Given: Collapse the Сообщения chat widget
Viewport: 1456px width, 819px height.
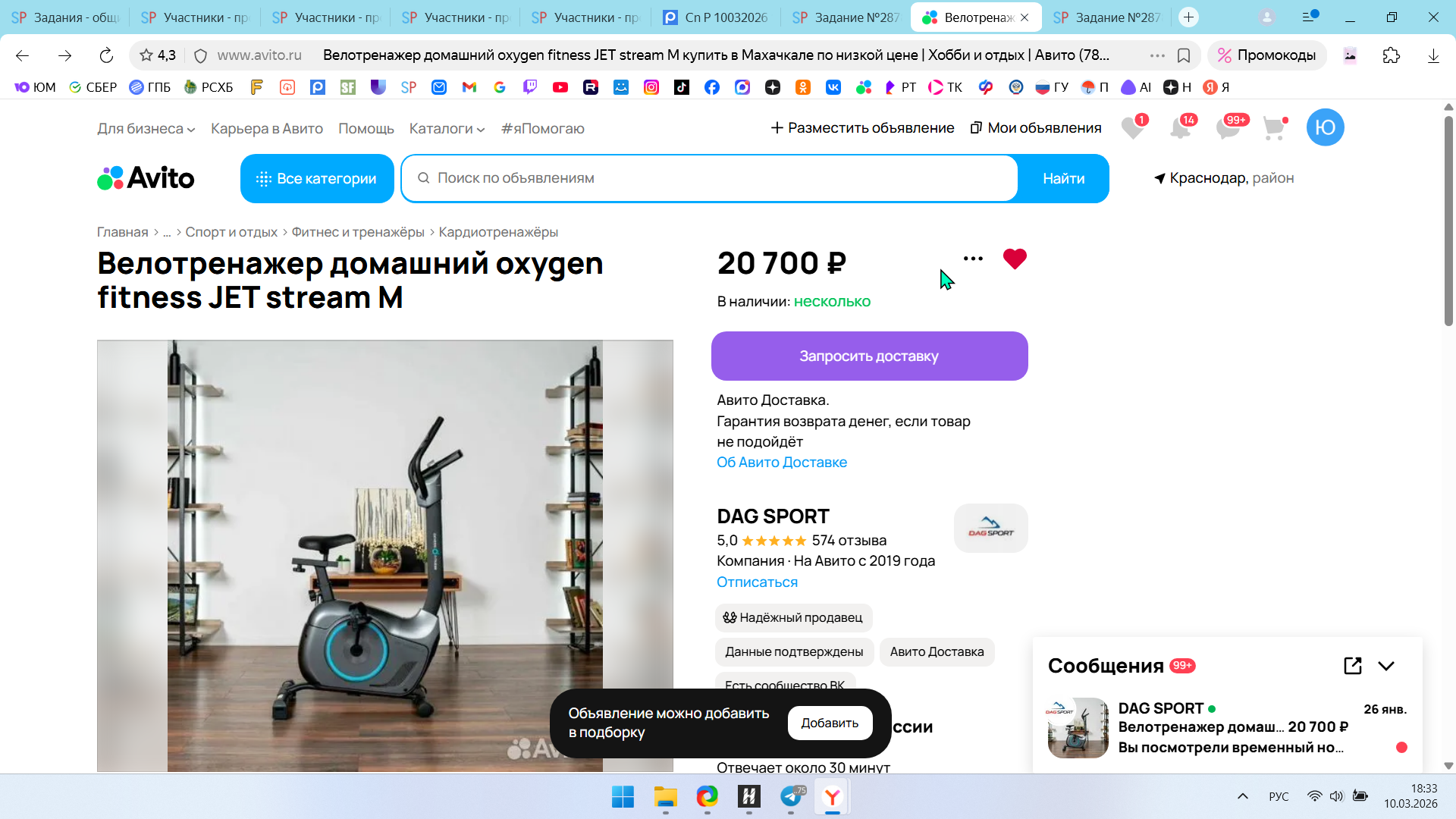Looking at the screenshot, I should (1386, 666).
